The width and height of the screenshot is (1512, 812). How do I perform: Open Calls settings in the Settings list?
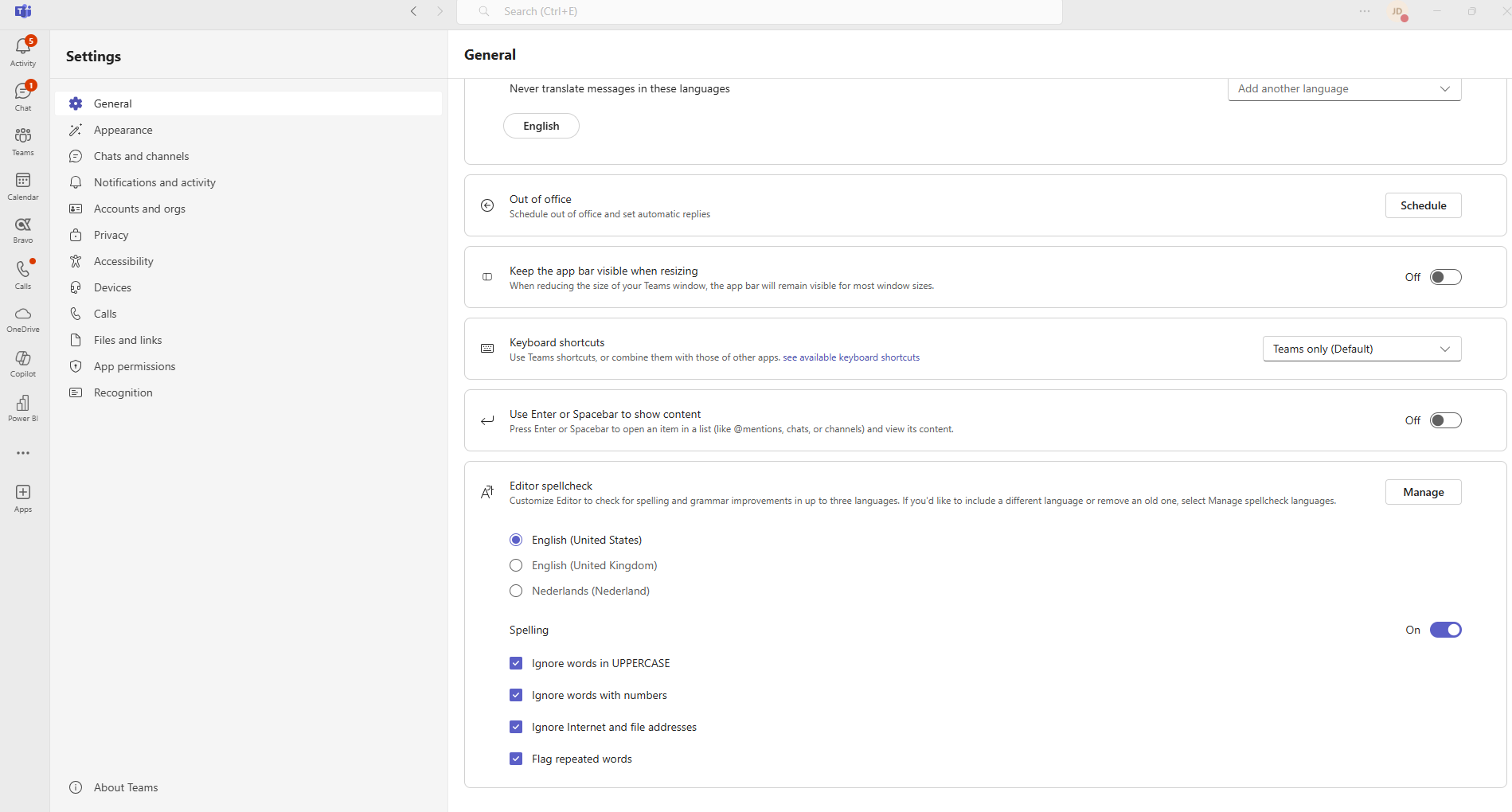coord(248,314)
